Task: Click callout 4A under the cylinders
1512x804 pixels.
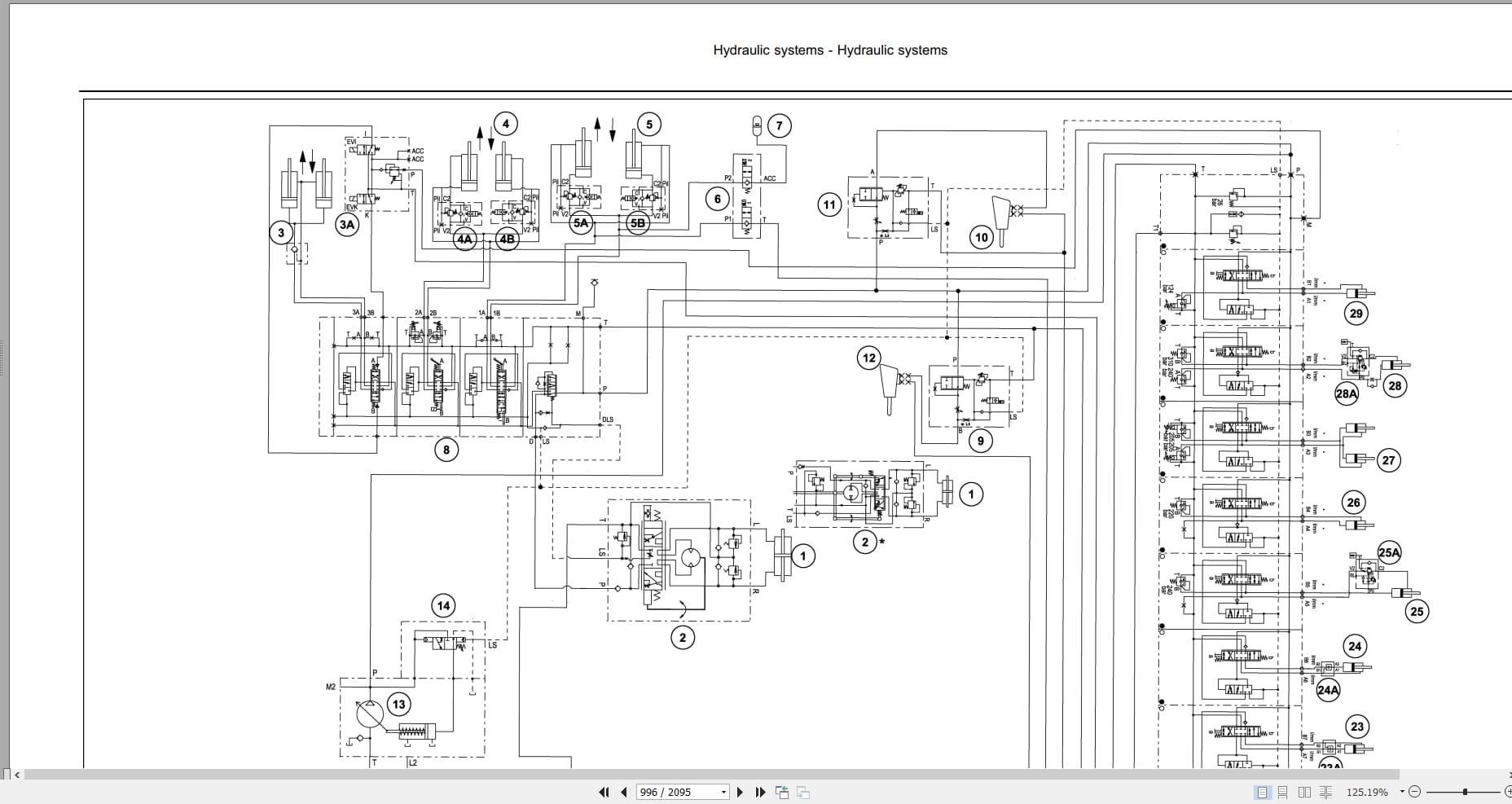Action: click(x=464, y=239)
